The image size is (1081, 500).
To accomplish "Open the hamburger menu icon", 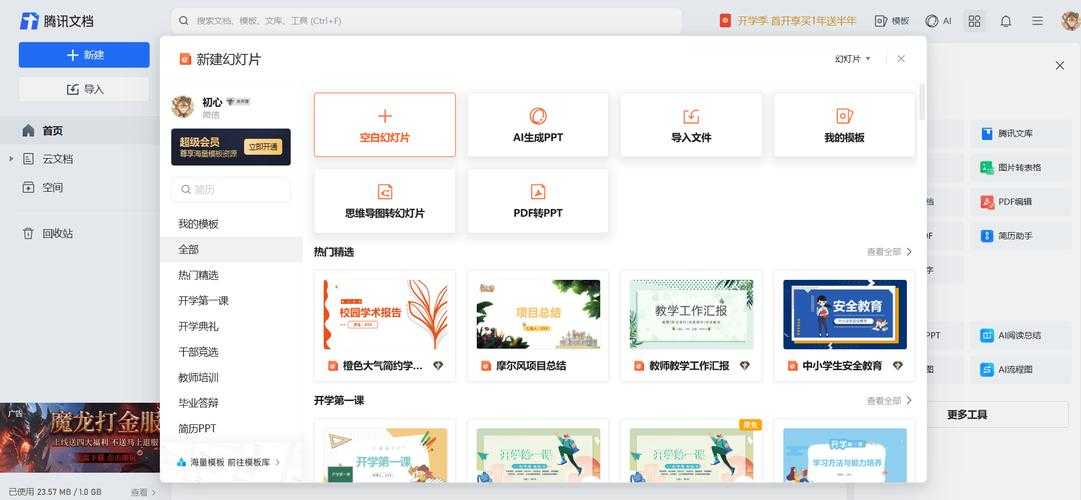I will [x=1038, y=21].
